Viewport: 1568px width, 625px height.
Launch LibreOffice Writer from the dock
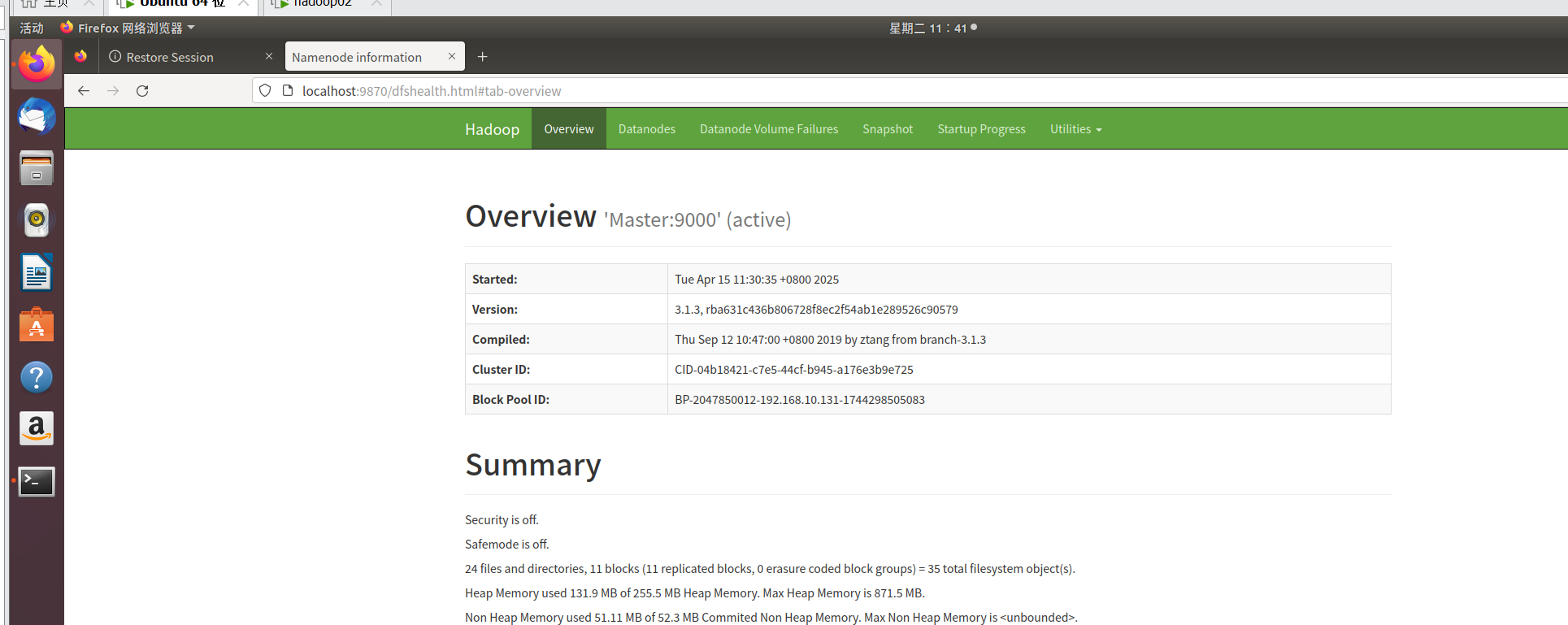[x=37, y=272]
